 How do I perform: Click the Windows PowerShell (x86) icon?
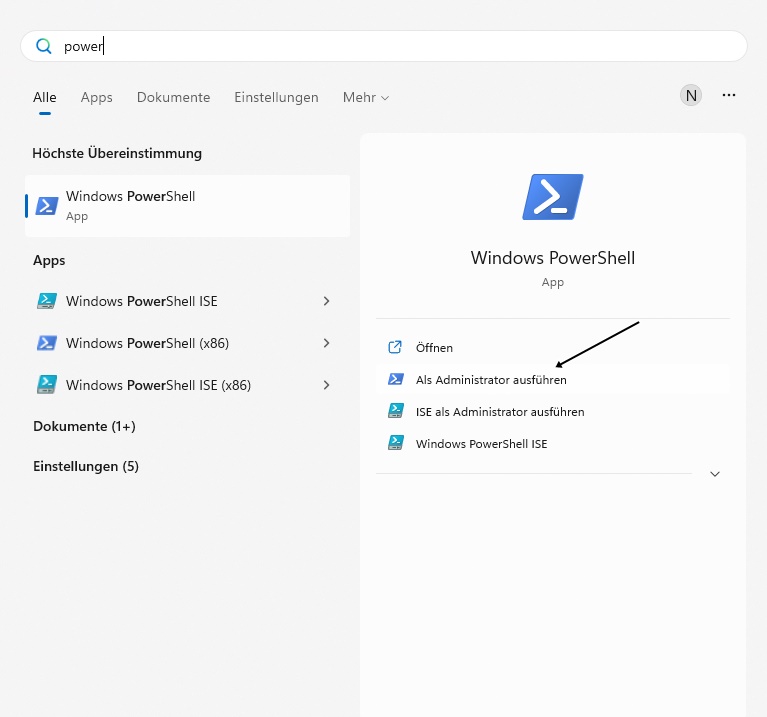pyautogui.click(x=47, y=343)
